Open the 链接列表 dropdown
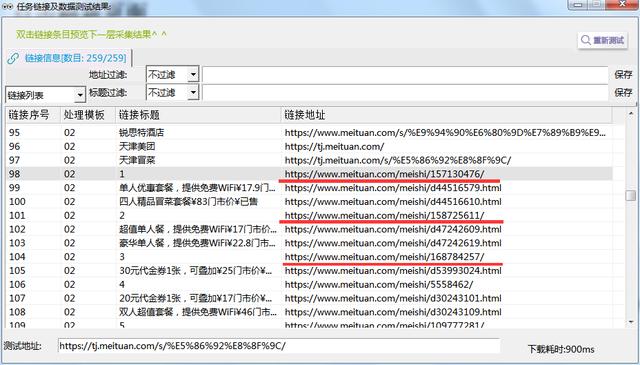 [x=80, y=95]
